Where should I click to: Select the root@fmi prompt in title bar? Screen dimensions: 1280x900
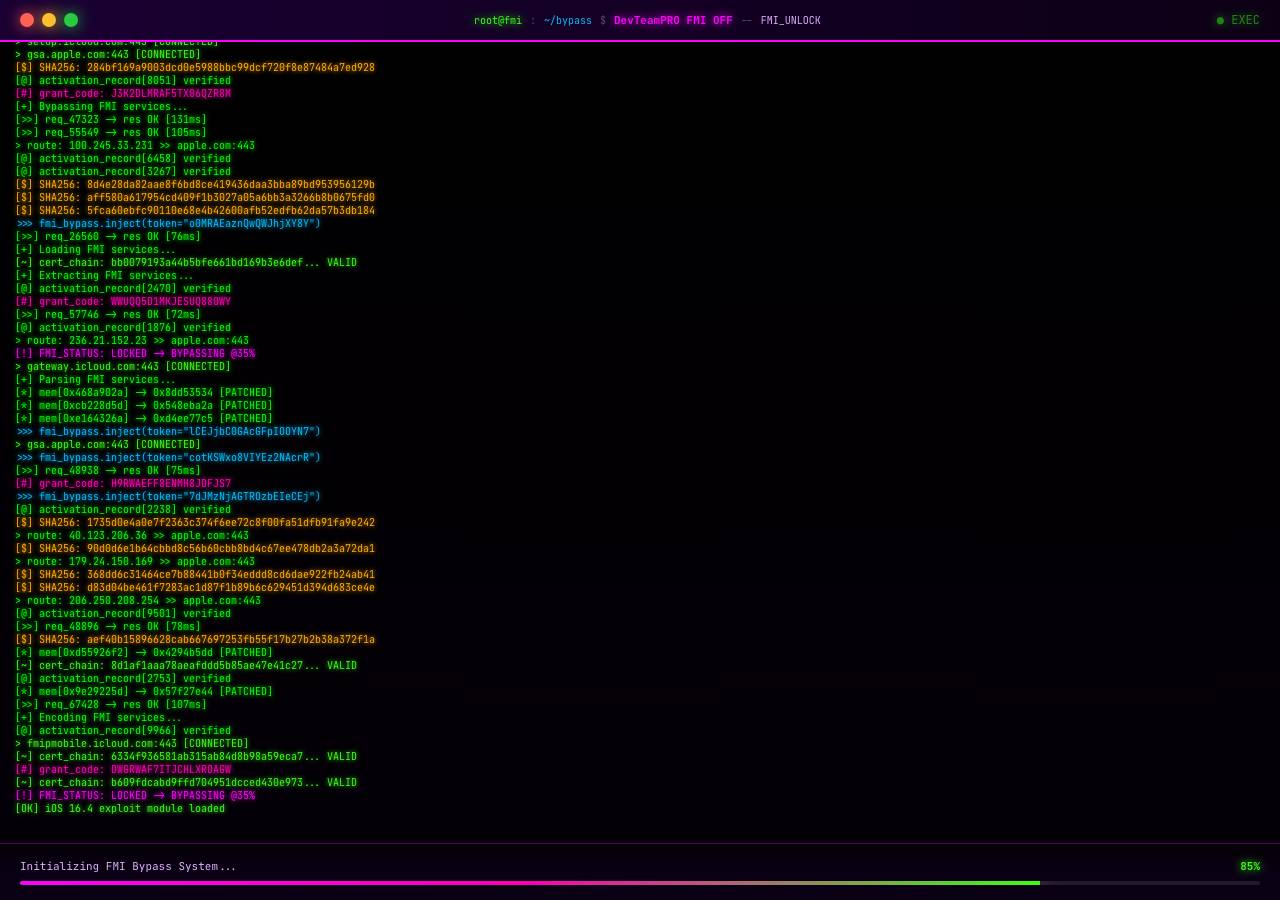[498, 21]
